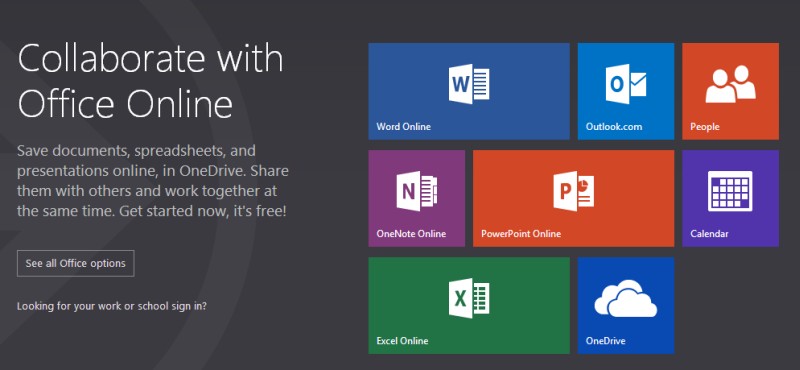Click the 'Save documents, spreadsheets' paragraph
Viewport: 800px width, 370px height.
153,181
